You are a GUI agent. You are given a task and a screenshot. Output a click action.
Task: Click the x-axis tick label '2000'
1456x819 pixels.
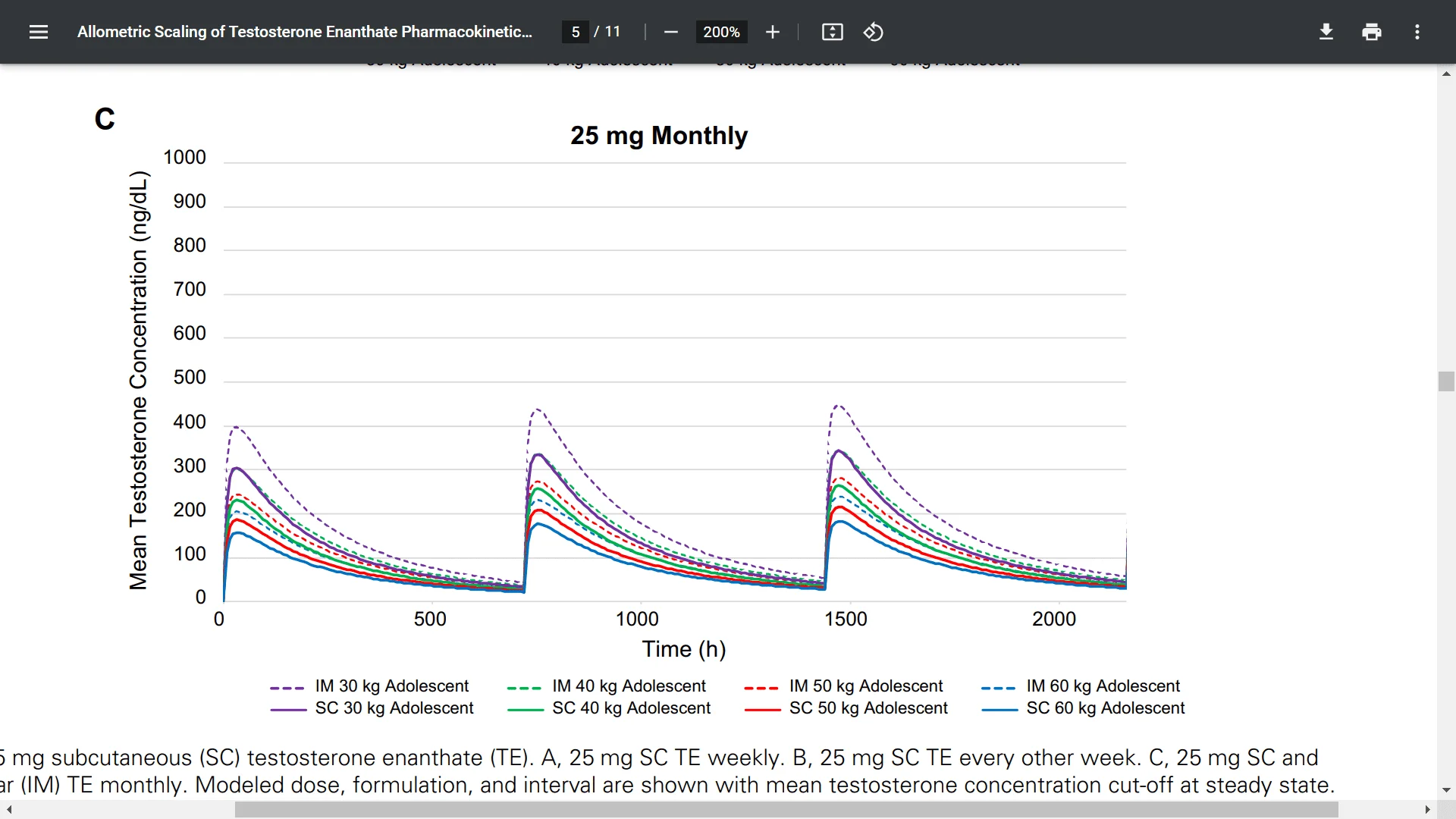point(1054,620)
